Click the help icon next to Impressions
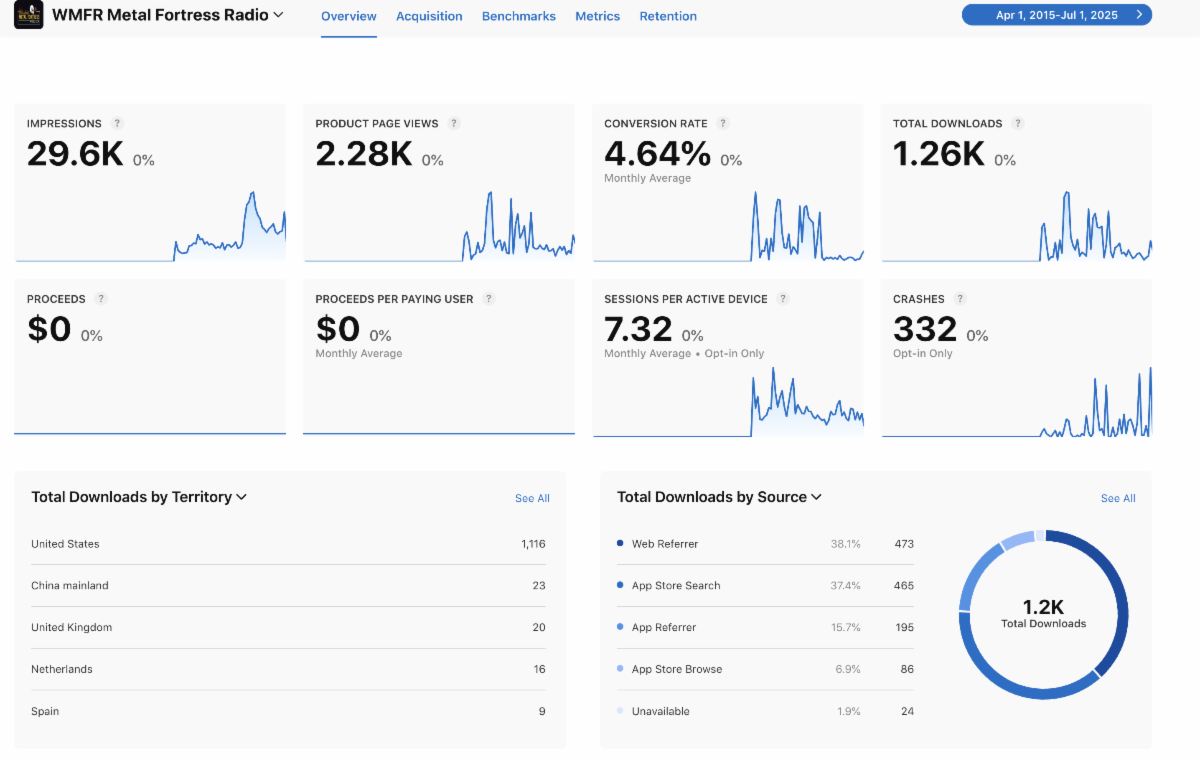 pos(117,124)
